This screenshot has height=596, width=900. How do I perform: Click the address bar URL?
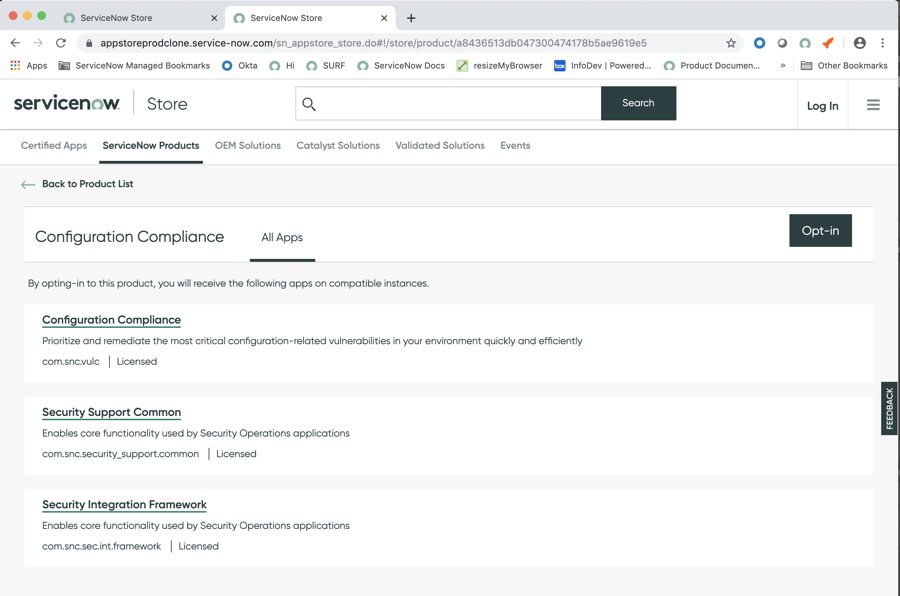pyautogui.click(x=373, y=43)
